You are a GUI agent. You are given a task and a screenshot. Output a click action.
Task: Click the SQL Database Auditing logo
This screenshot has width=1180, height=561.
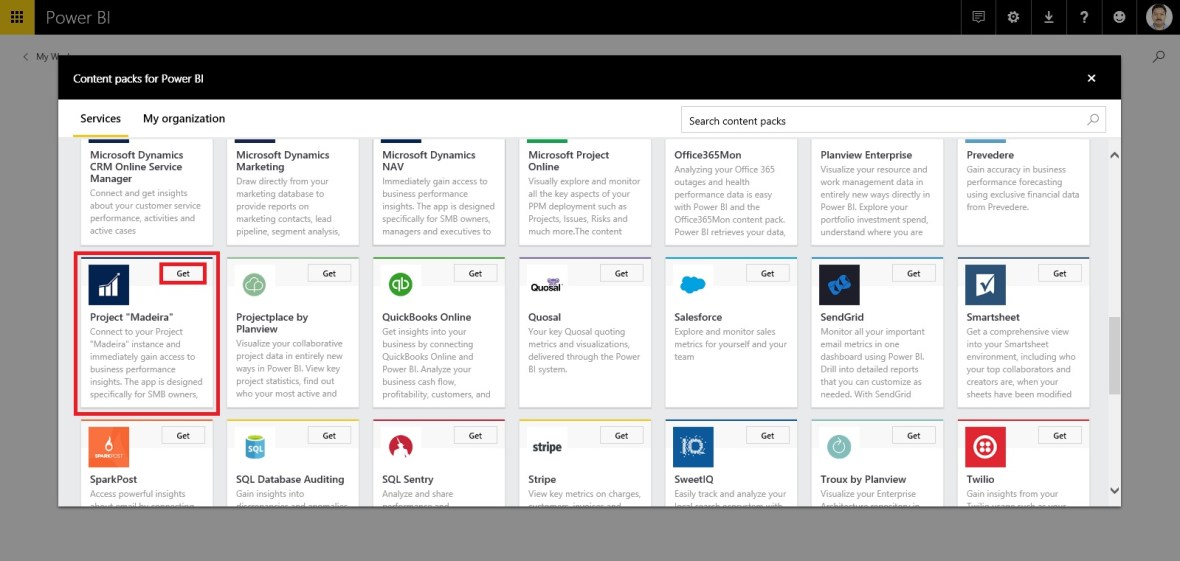pos(255,447)
